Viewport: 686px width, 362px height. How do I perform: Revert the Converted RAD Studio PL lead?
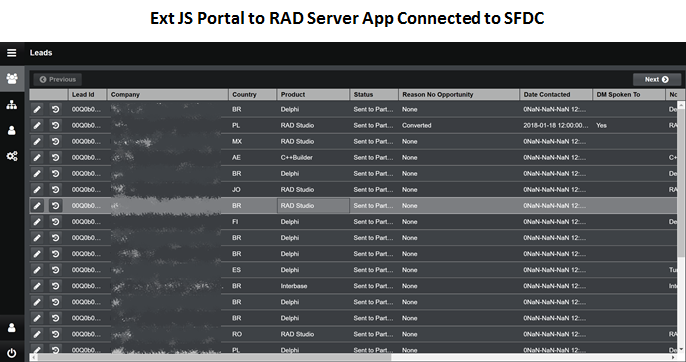click(56, 125)
